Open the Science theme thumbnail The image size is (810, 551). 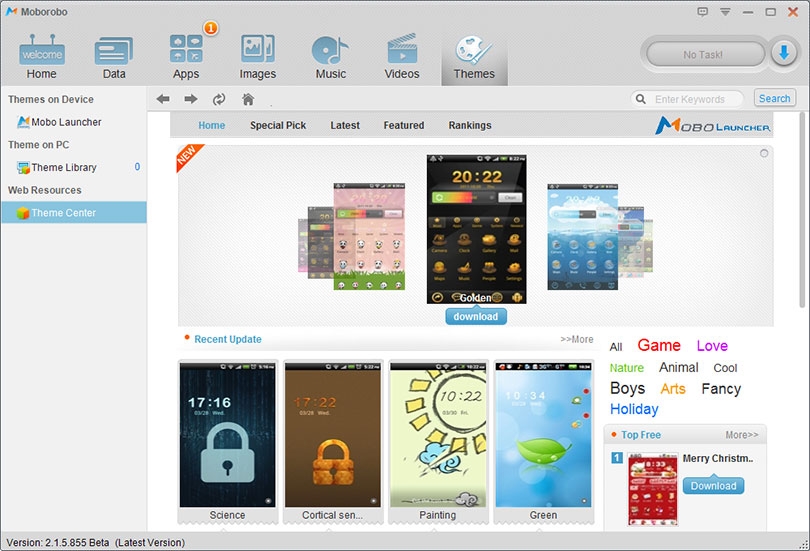pyautogui.click(x=227, y=442)
